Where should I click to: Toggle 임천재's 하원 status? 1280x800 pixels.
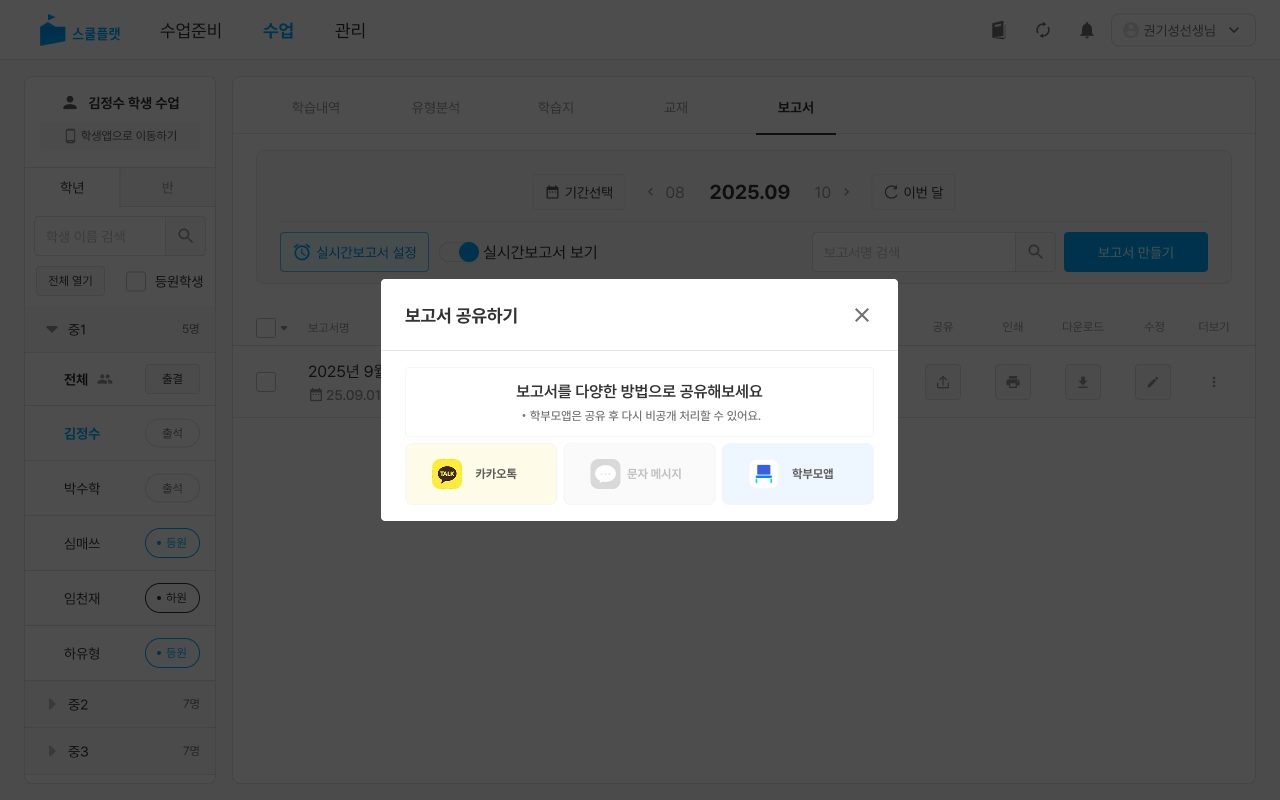pyautogui.click(x=172, y=598)
